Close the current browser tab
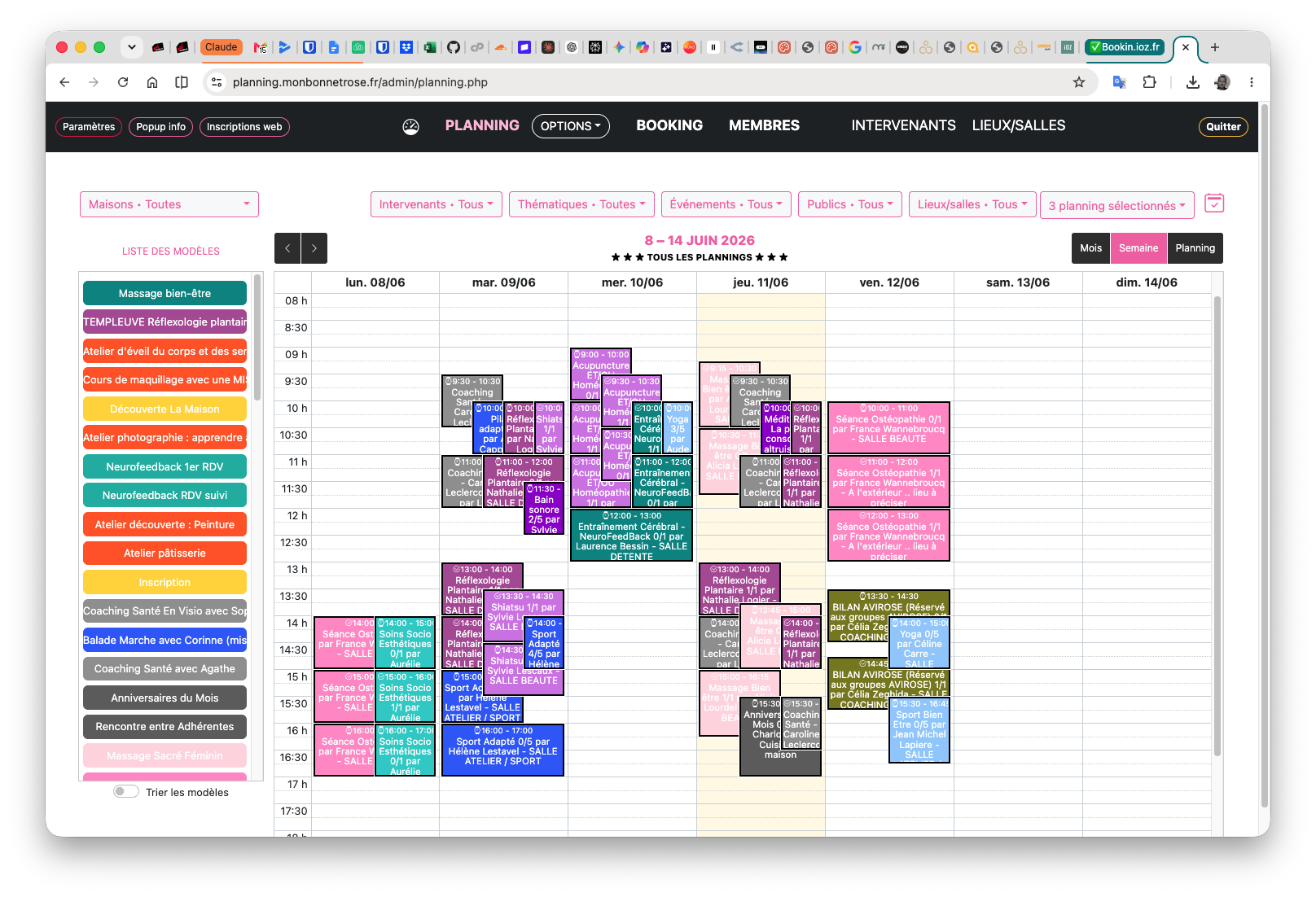Image resolution: width=1316 pixels, height=897 pixels. click(1186, 47)
